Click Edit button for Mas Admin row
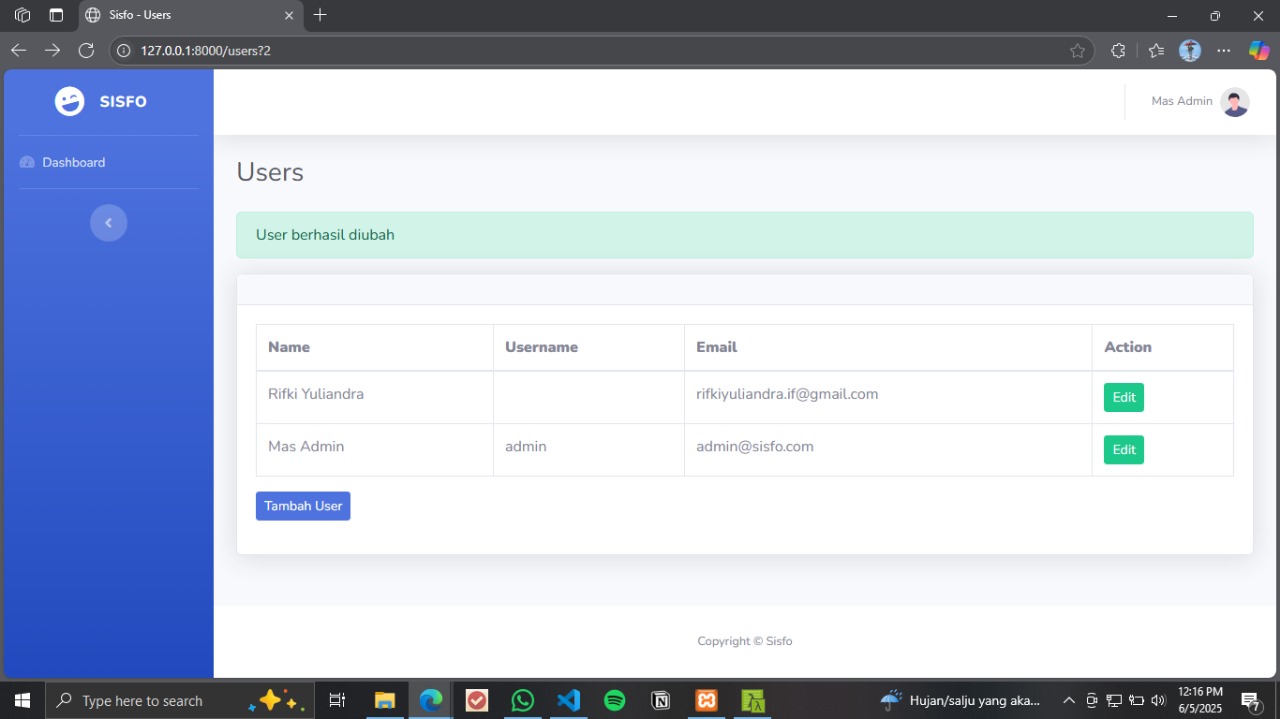 (x=1123, y=450)
